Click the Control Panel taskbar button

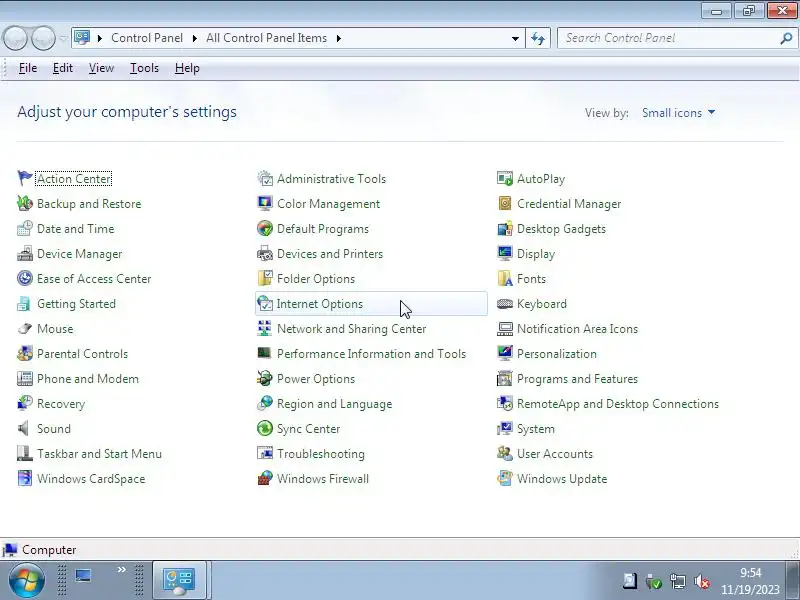179,580
